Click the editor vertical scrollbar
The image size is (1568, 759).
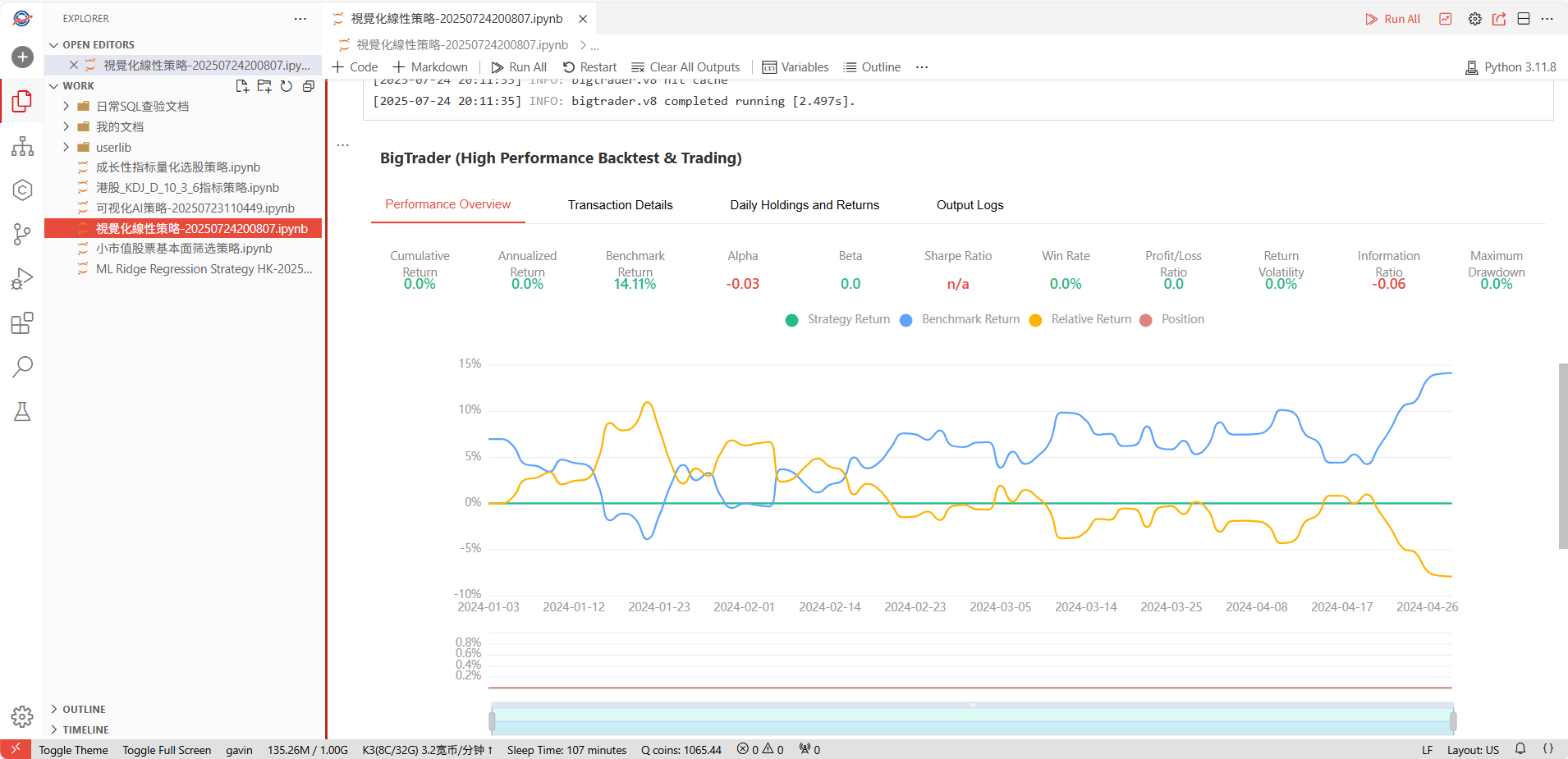[x=1563, y=456]
